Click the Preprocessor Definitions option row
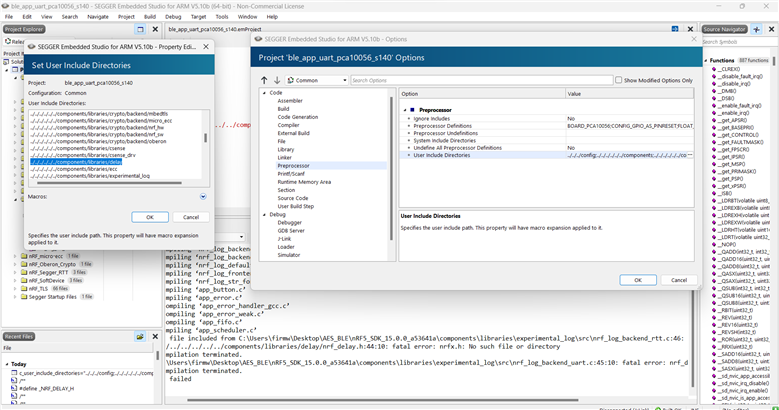Viewport: 779px width, 410px height. point(546,126)
